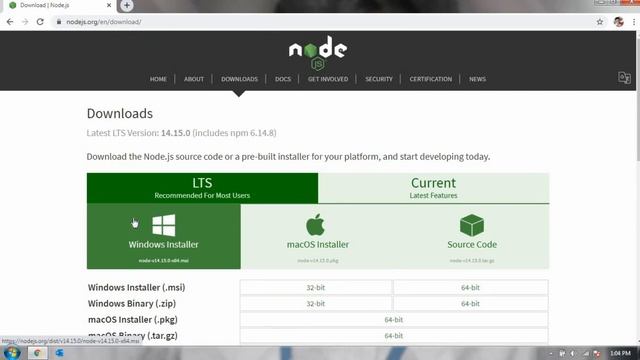This screenshot has width=640, height=360.
Task: Bookmark this page with star icon
Action: (600, 22)
